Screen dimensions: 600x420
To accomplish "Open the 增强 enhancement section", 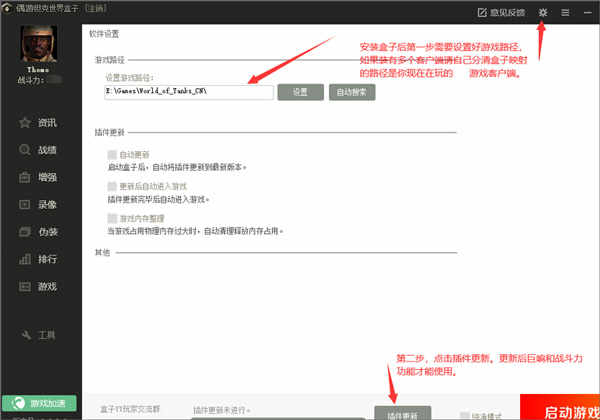I will [38, 177].
